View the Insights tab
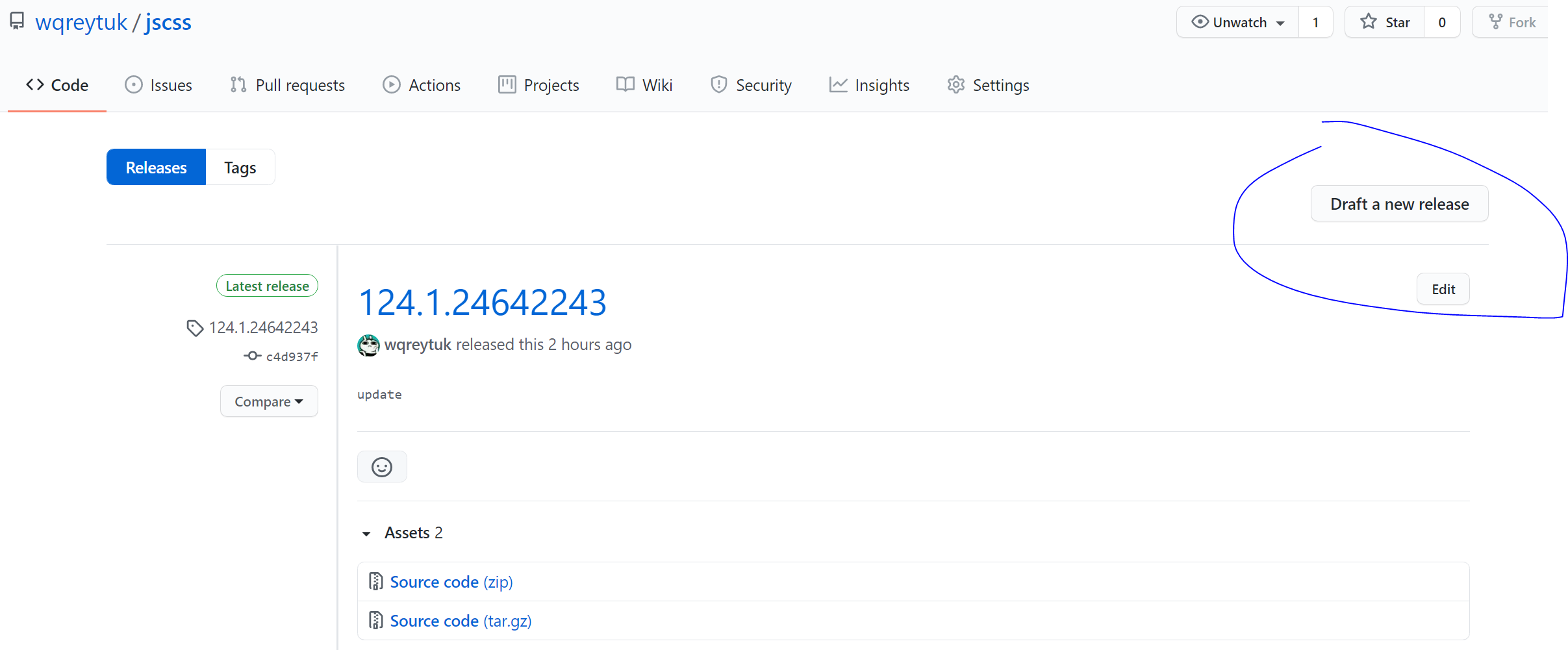This screenshot has height=650, width=1568. [869, 85]
